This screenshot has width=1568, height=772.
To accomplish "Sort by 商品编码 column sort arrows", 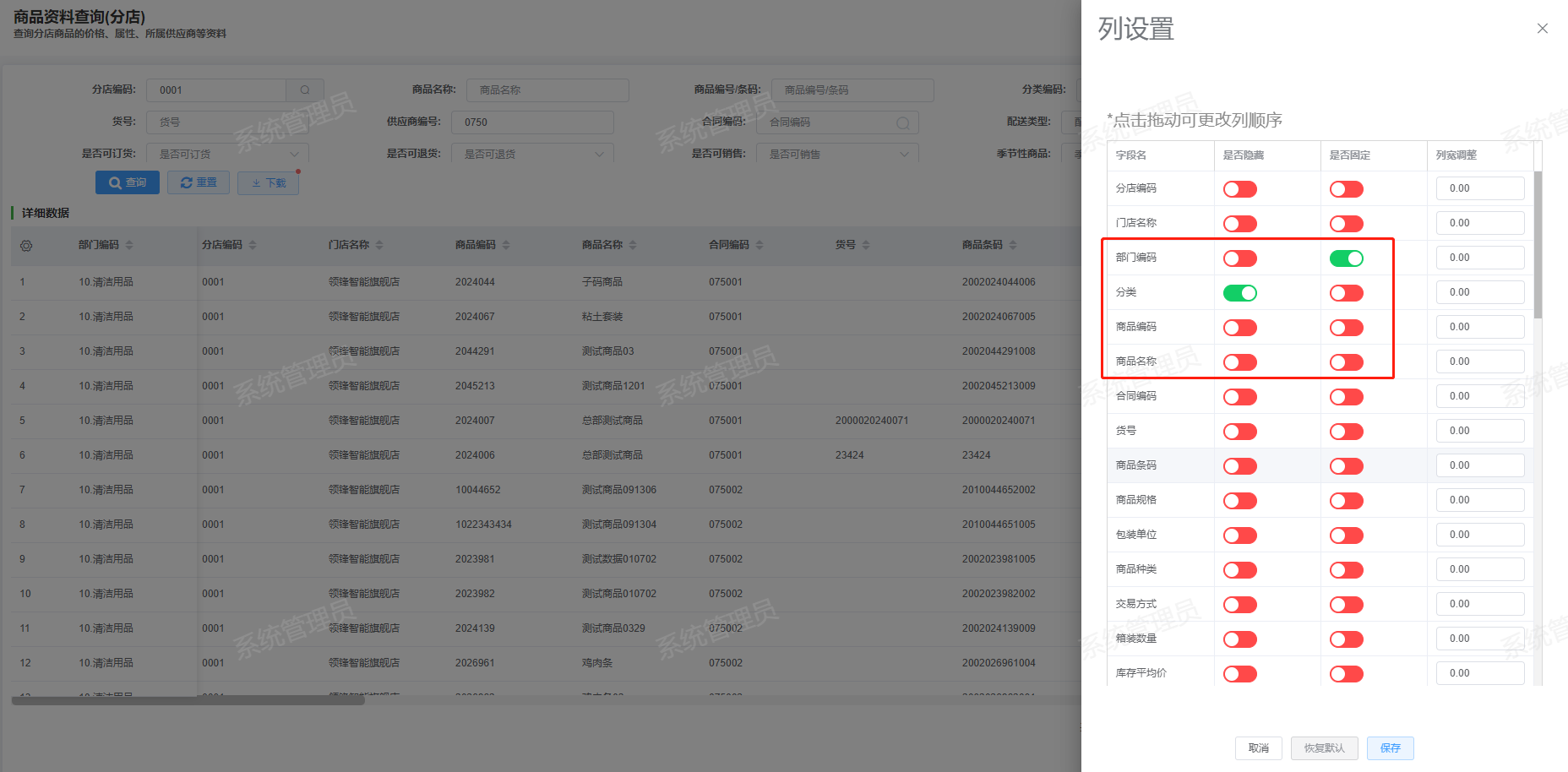I will coord(506,245).
